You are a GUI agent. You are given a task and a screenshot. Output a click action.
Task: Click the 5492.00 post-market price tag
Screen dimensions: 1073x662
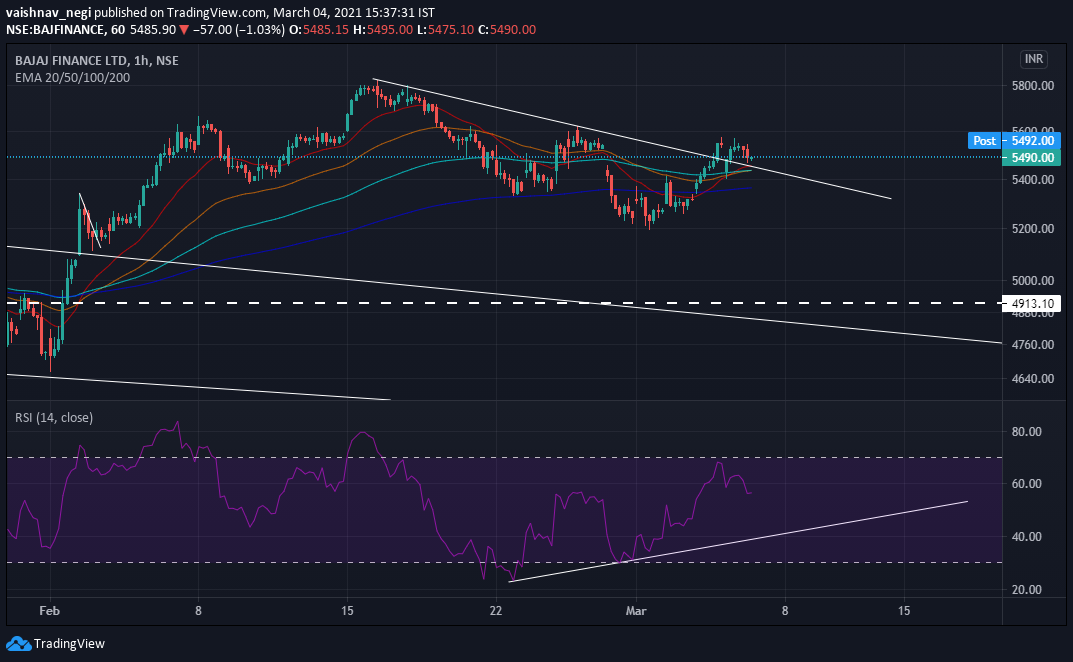1032,140
